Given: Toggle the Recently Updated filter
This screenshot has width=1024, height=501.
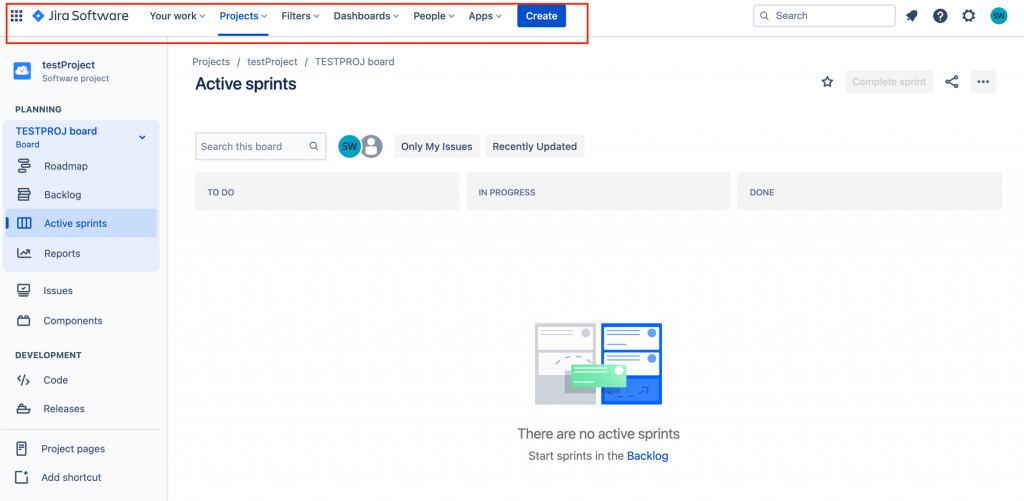Looking at the screenshot, I should tap(535, 146).
